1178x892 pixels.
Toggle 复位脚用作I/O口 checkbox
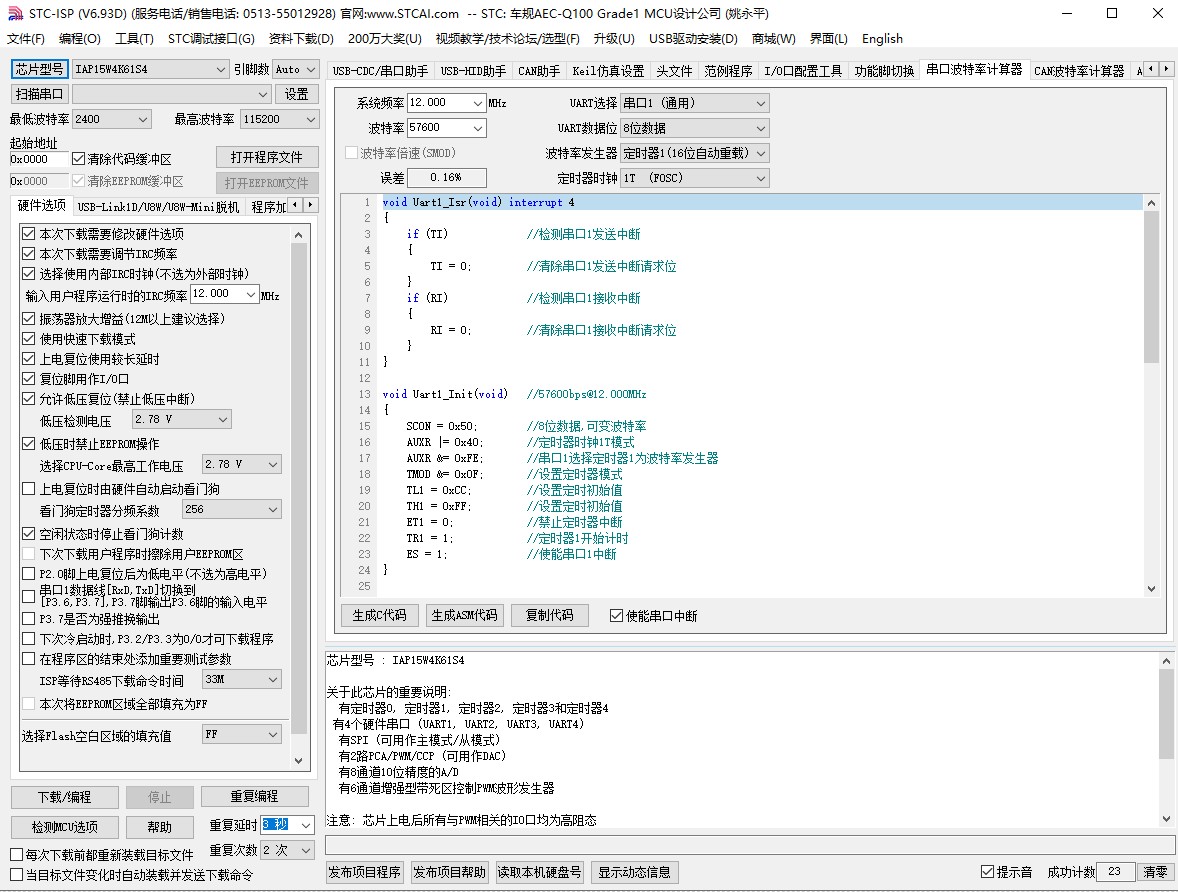pyautogui.click(x=29, y=379)
